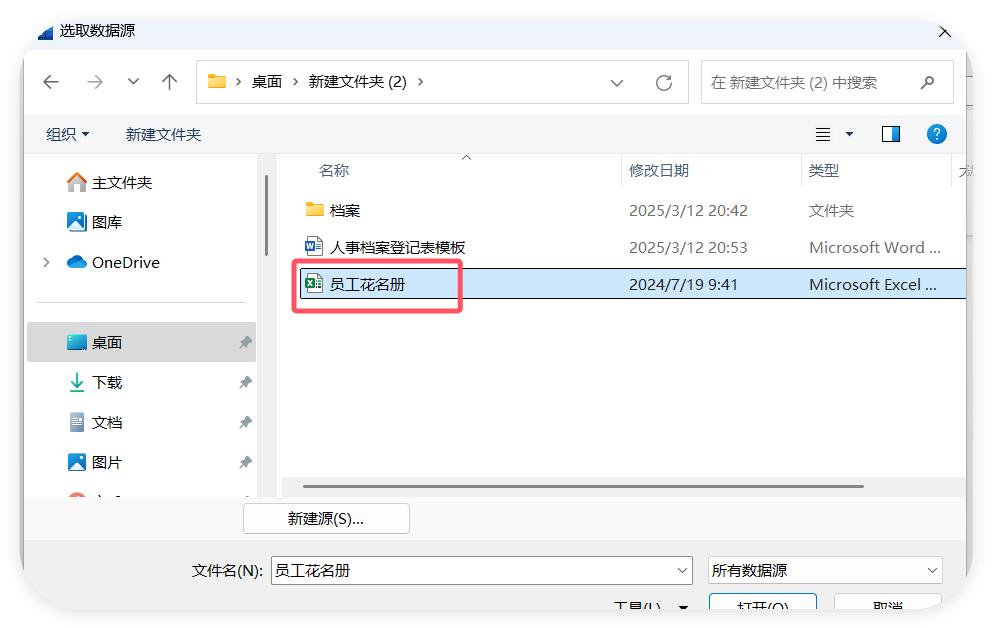The width and height of the screenshot is (992, 628).
Task: Click date 2025/3/12 20:53 in file list
Action: [688, 247]
